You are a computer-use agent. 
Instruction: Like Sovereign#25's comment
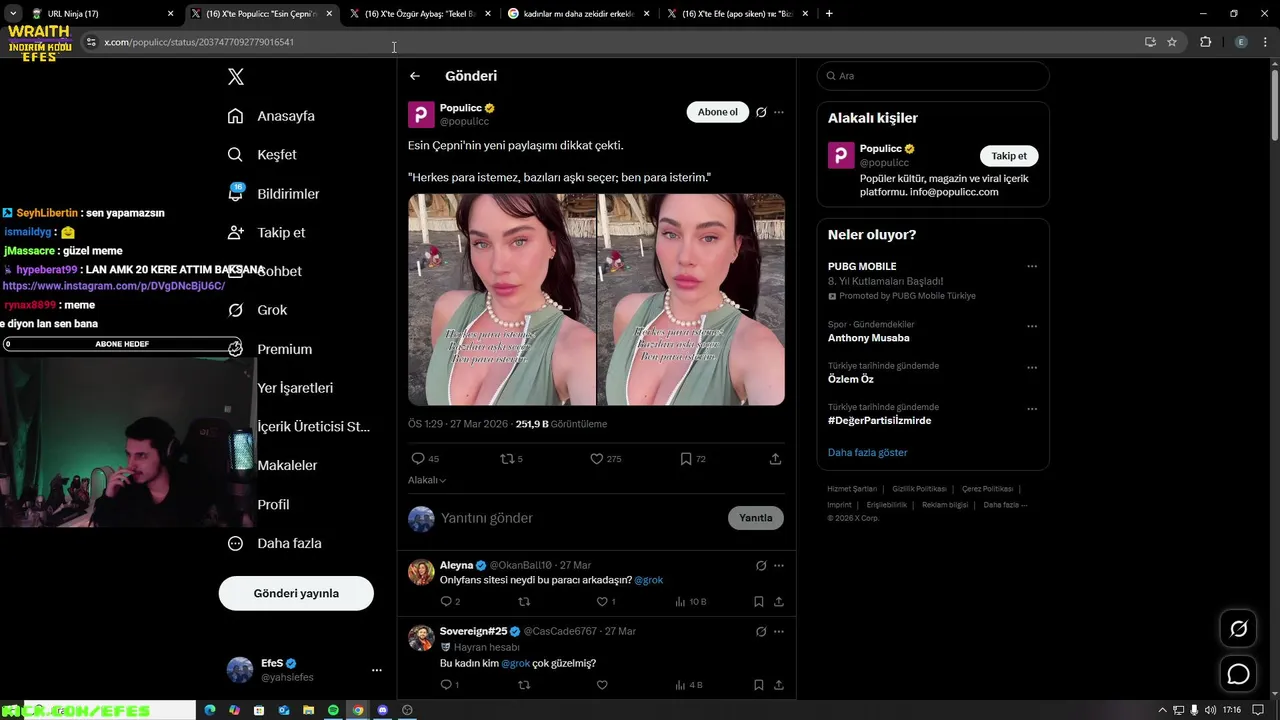pyautogui.click(x=602, y=685)
